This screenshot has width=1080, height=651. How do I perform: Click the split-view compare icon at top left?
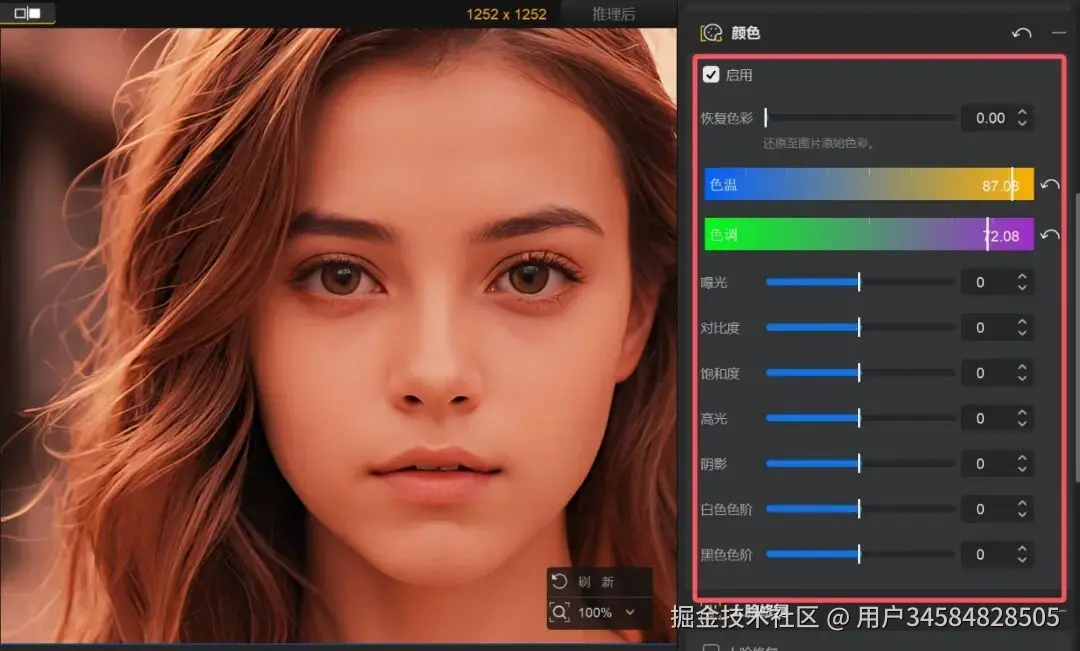[27, 14]
